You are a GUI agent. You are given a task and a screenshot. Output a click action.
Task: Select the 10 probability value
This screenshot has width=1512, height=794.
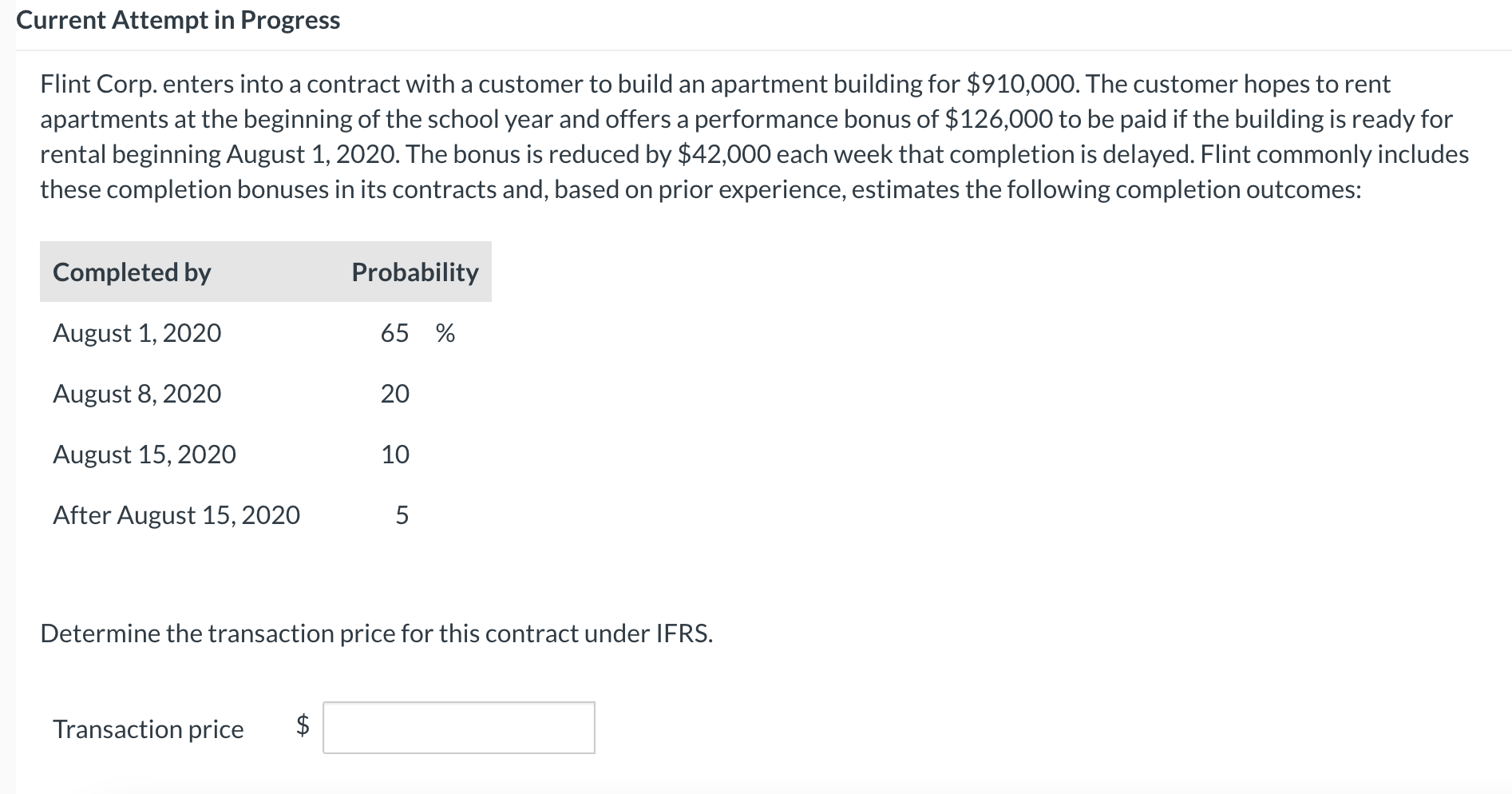(x=394, y=454)
